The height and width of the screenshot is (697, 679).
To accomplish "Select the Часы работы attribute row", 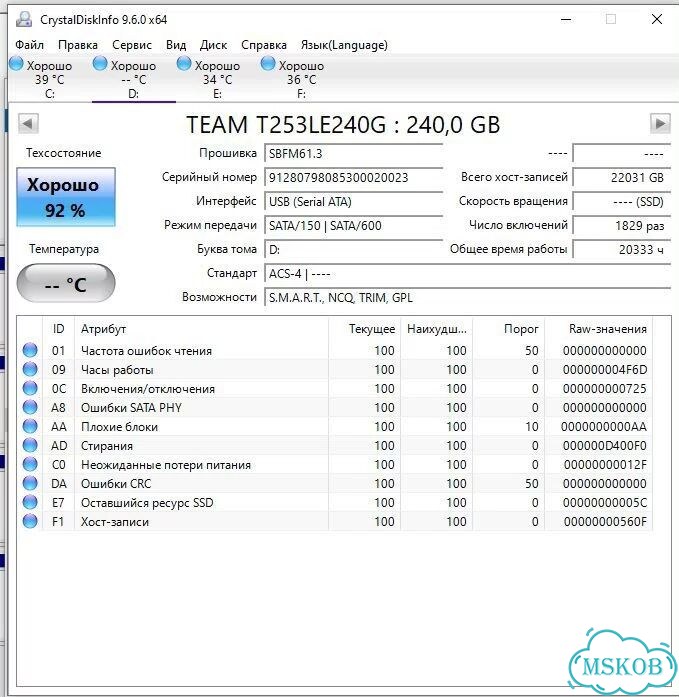I will (335, 369).
